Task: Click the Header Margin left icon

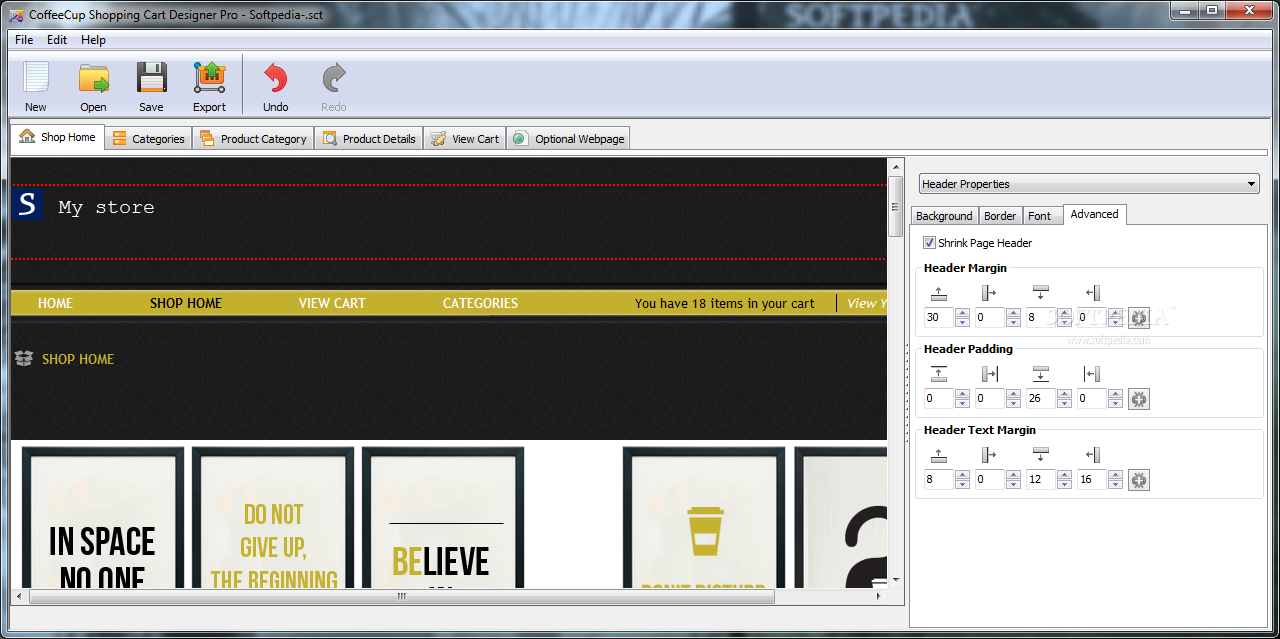Action: point(1091,293)
